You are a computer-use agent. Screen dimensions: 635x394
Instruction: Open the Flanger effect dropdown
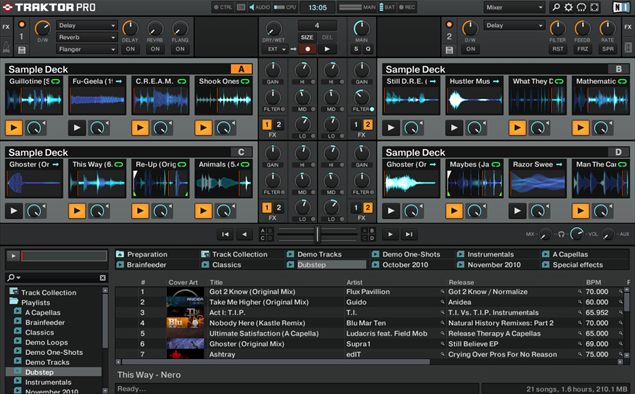[86, 49]
